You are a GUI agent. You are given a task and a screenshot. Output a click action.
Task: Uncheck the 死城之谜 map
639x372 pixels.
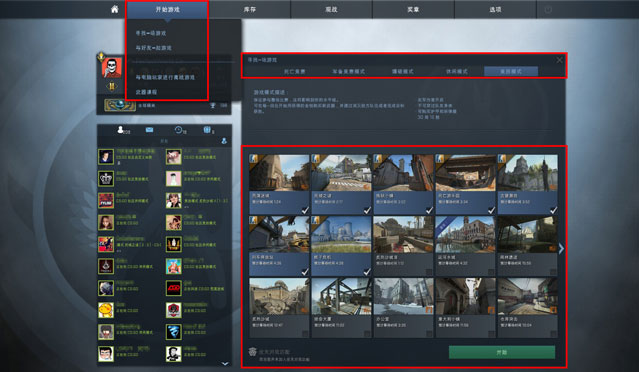tap(367, 210)
